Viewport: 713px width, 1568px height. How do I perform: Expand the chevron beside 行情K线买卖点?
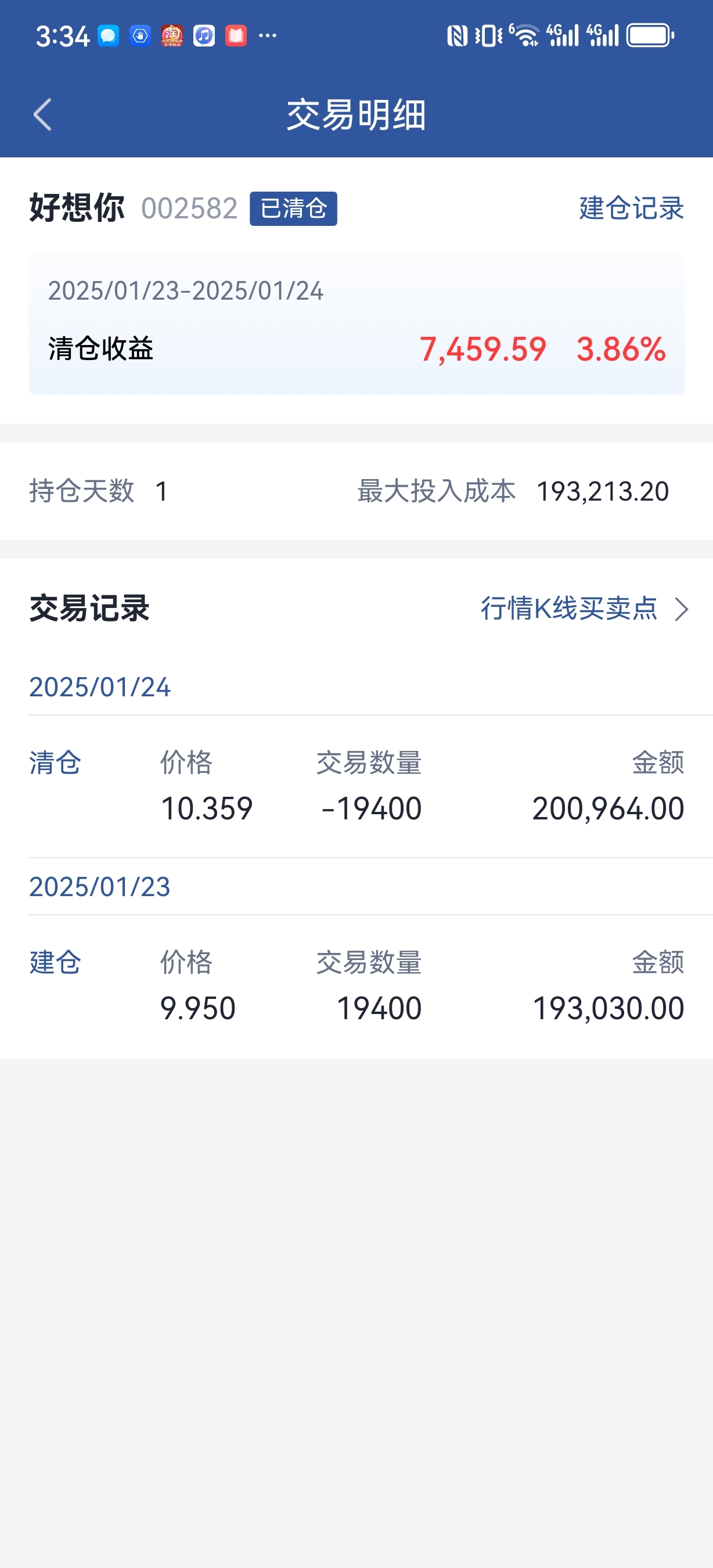682,609
